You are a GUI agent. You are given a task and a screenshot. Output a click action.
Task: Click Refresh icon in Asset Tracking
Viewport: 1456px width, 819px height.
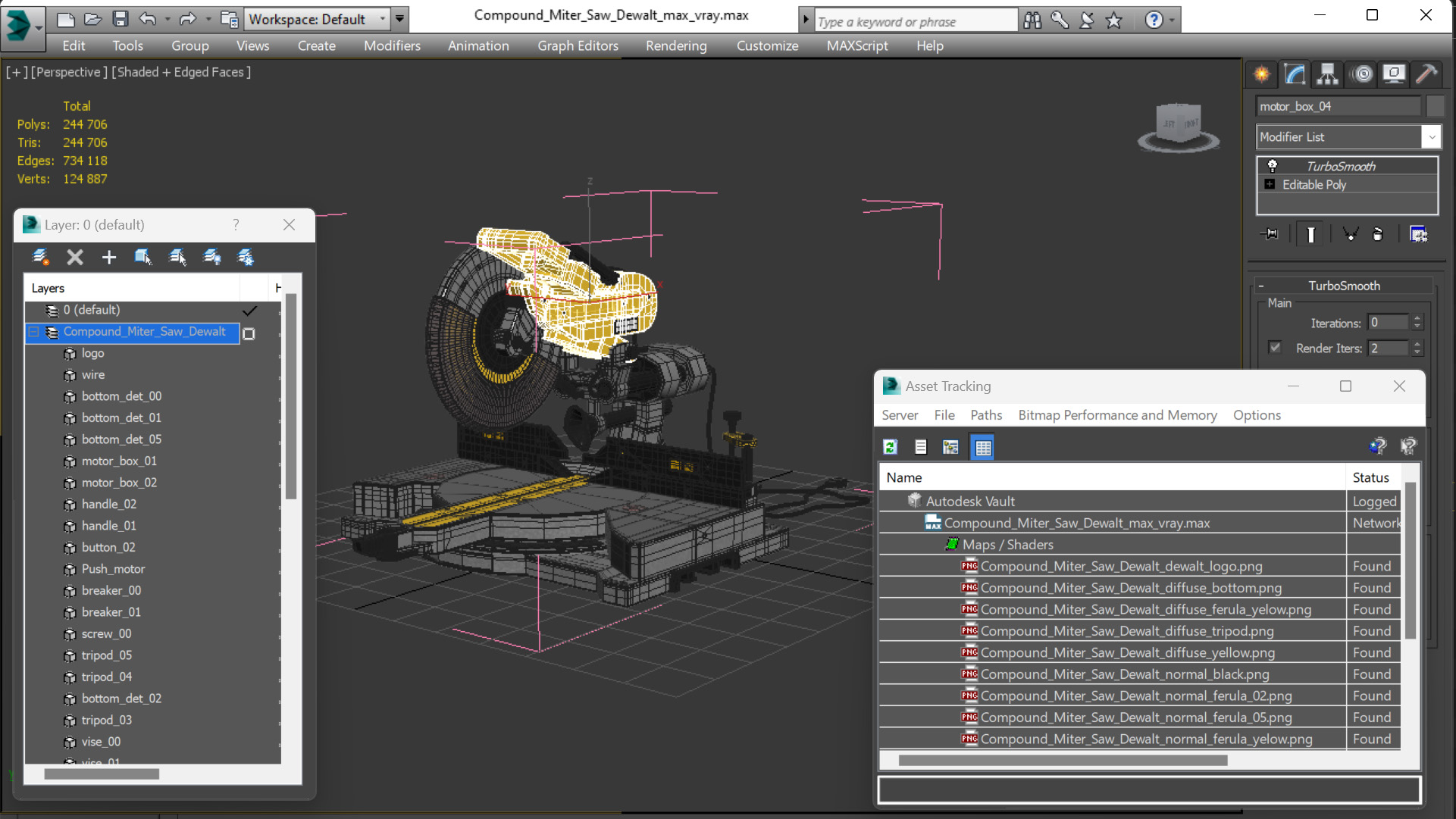coord(891,447)
